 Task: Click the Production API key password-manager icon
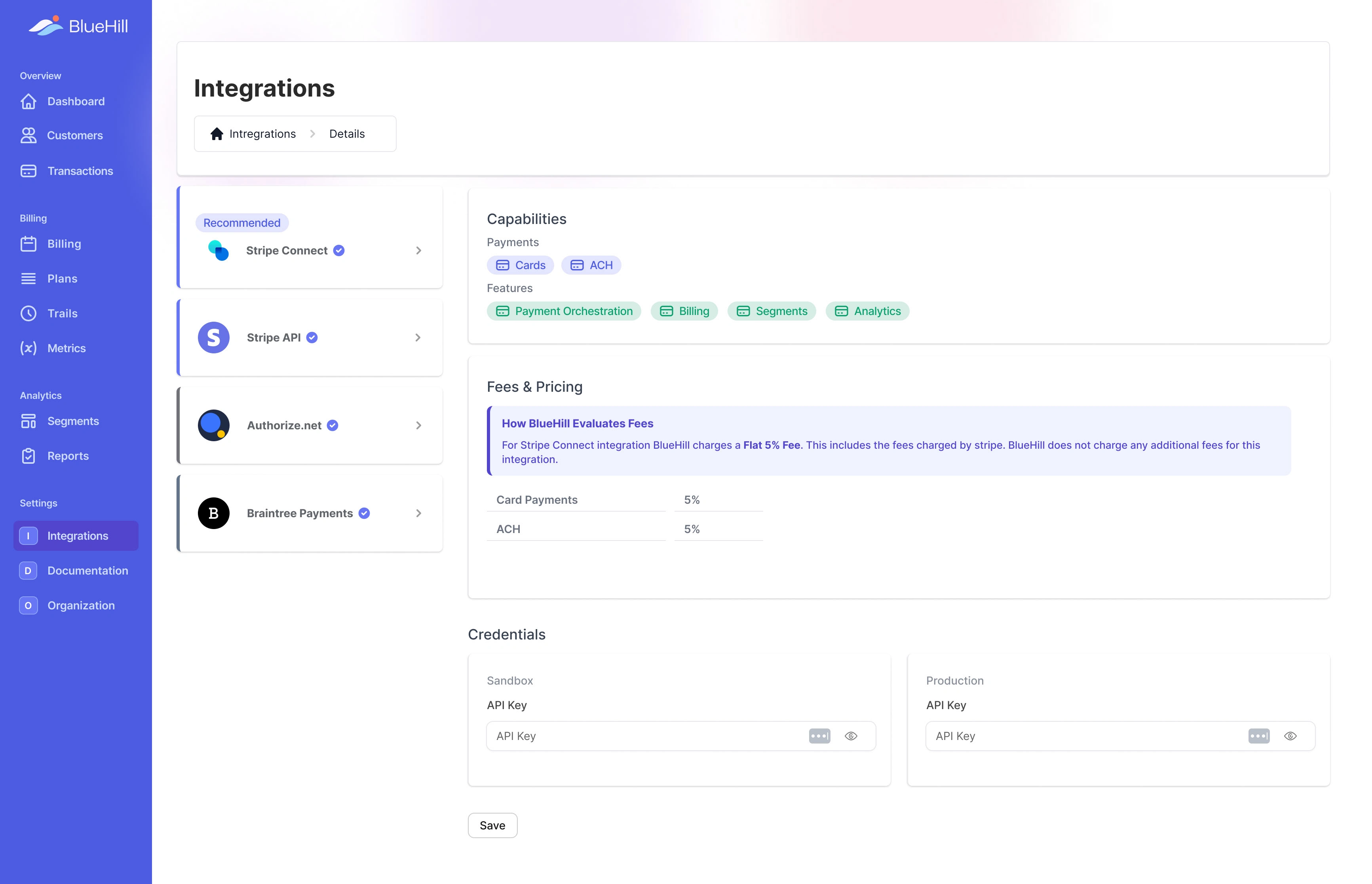click(x=1258, y=736)
